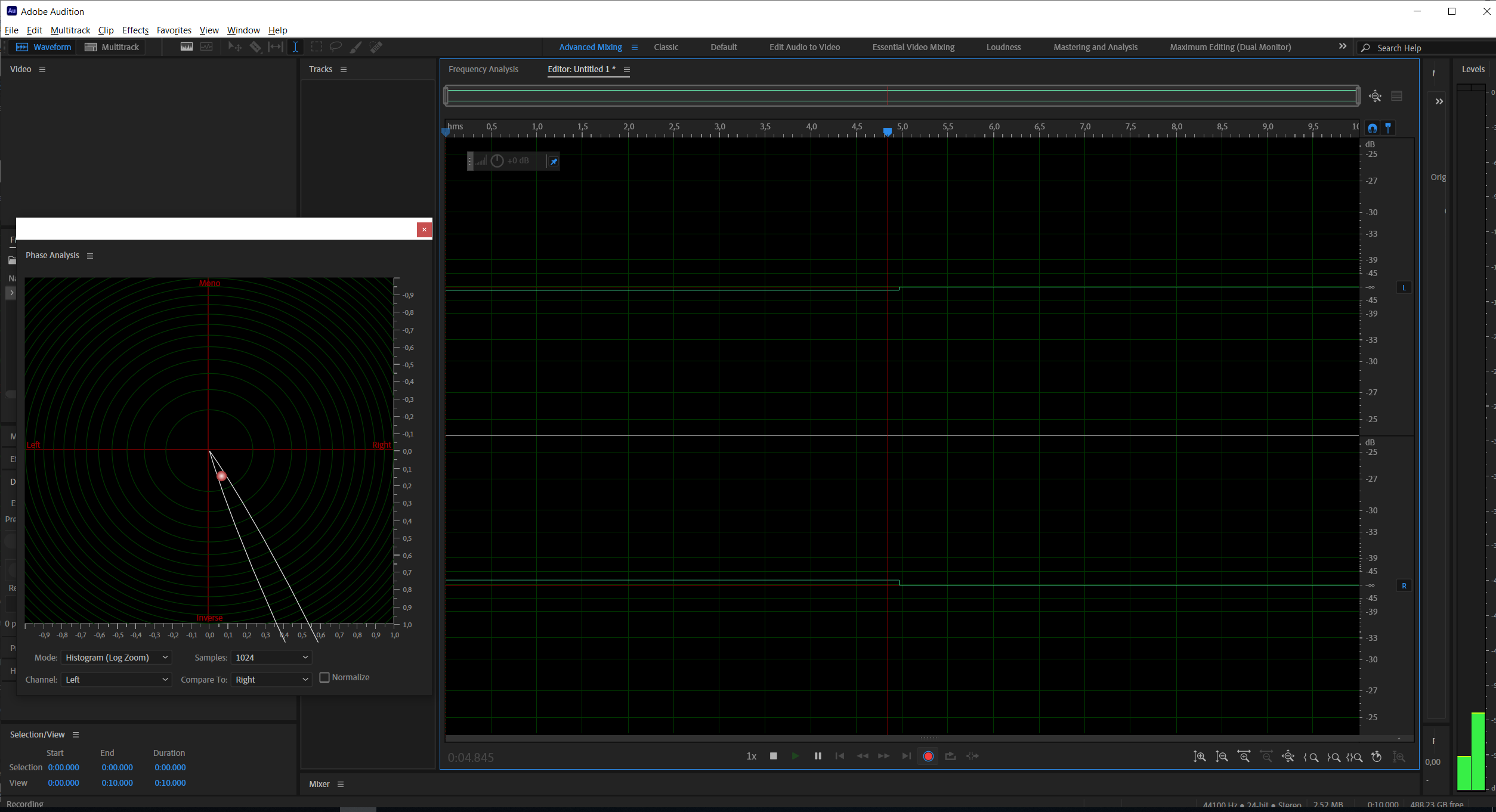Select the Time Selection tool
Image resolution: width=1496 pixels, height=812 pixels.
click(295, 47)
